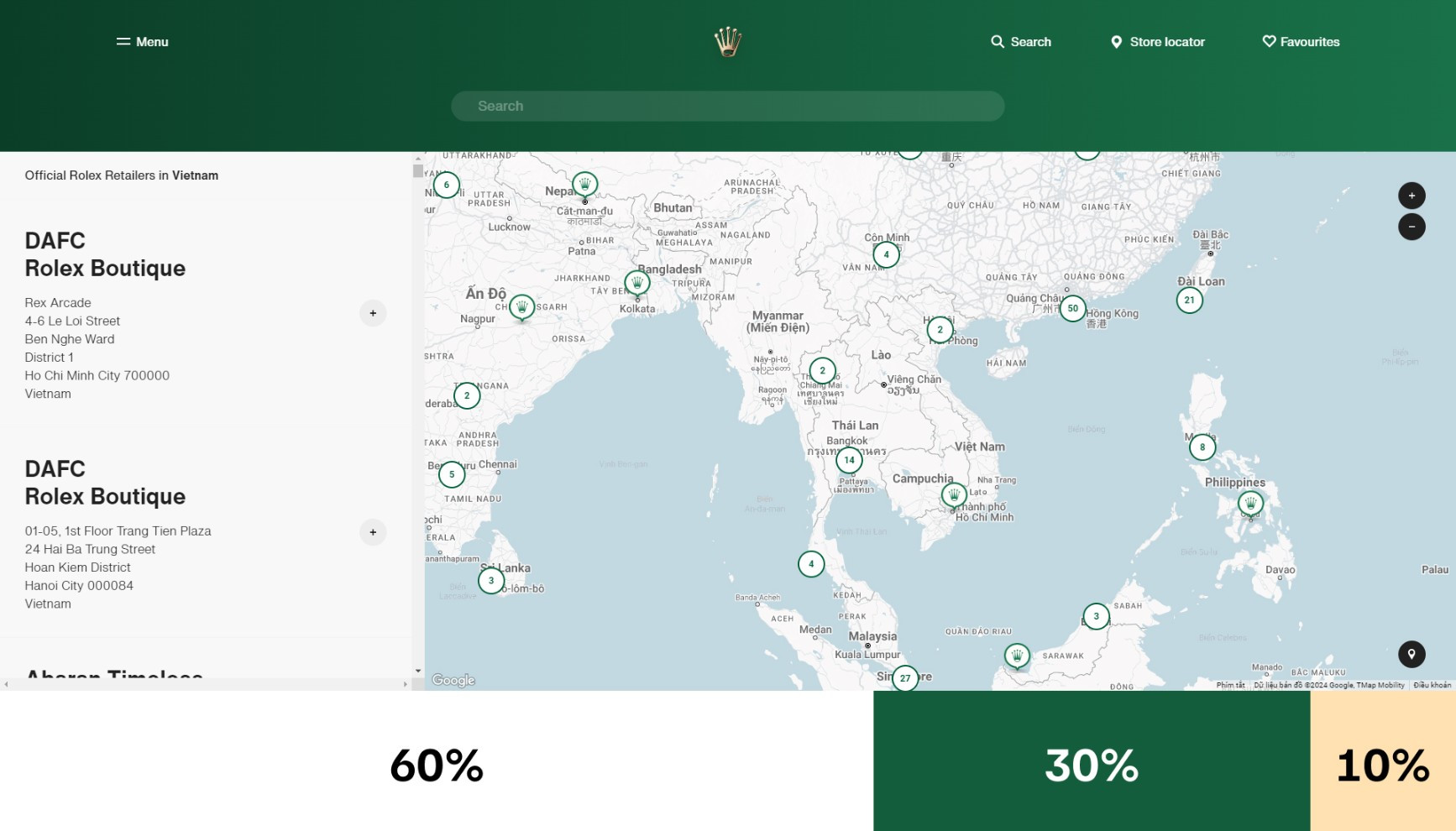1456x831 pixels.
Task: Click the Việt Nam label on map
Action: click(x=979, y=447)
